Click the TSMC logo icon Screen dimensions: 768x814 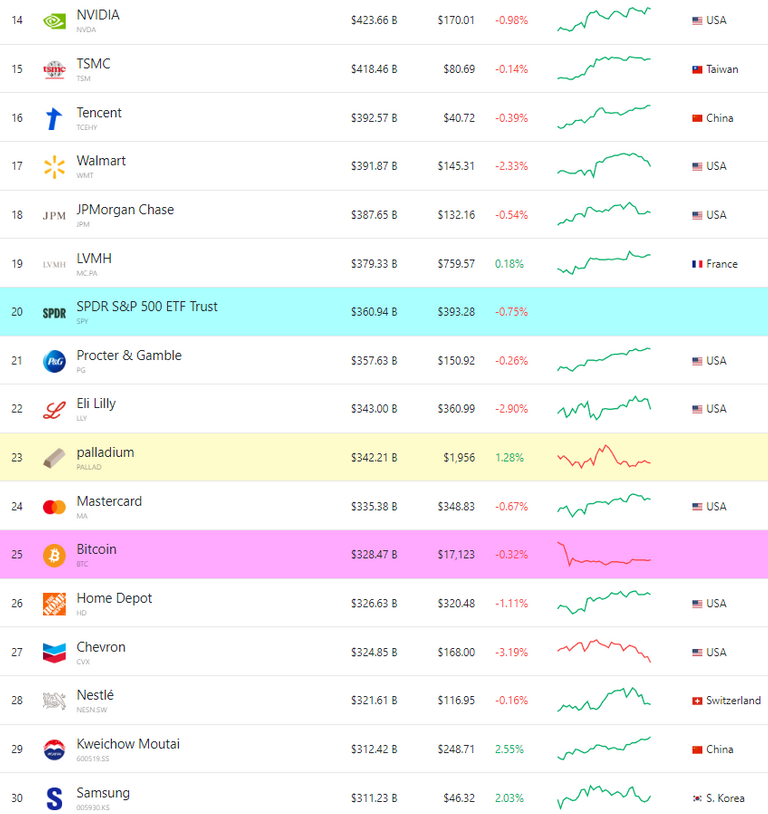(x=54, y=70)
